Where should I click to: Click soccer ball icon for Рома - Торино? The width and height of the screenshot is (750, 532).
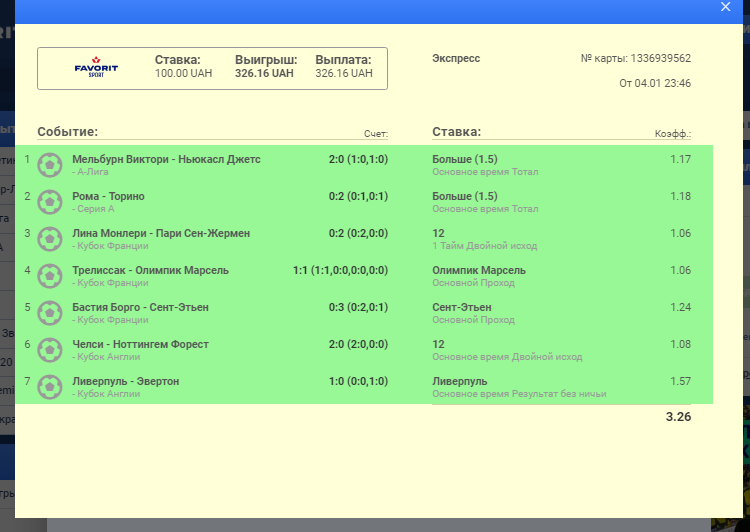(50, 202)
